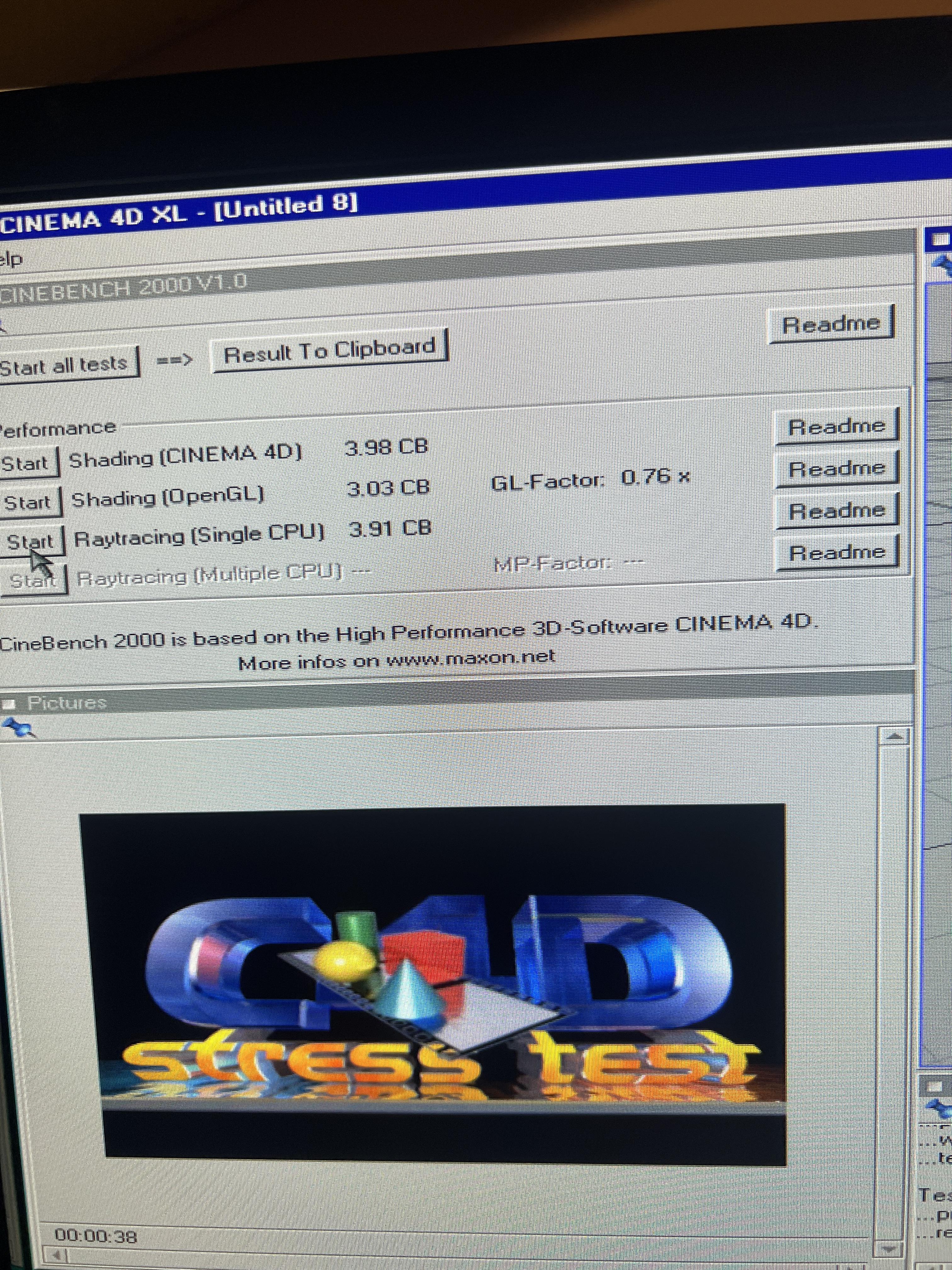The image size is (952, 1270).
Task: Click the square icon in lower-right gray header
Action: coord(935,1086)
